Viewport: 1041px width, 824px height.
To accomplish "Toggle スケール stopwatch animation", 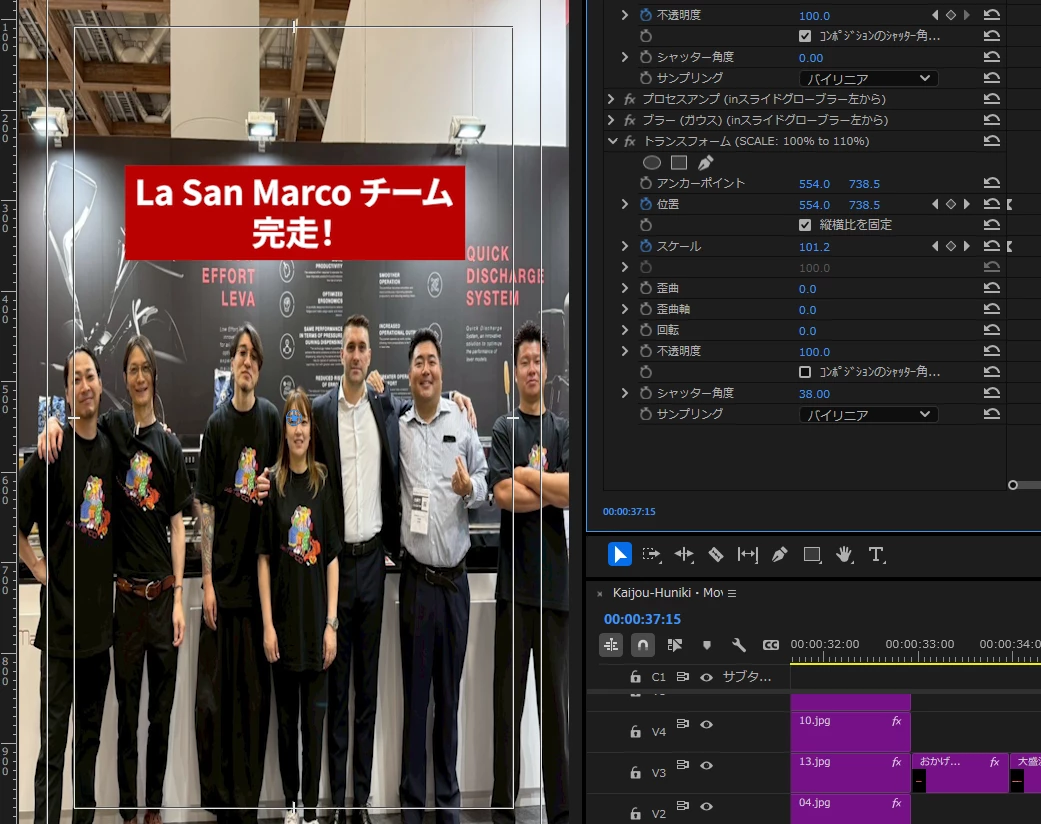I will pyautogui.click(x=645, y=246).
